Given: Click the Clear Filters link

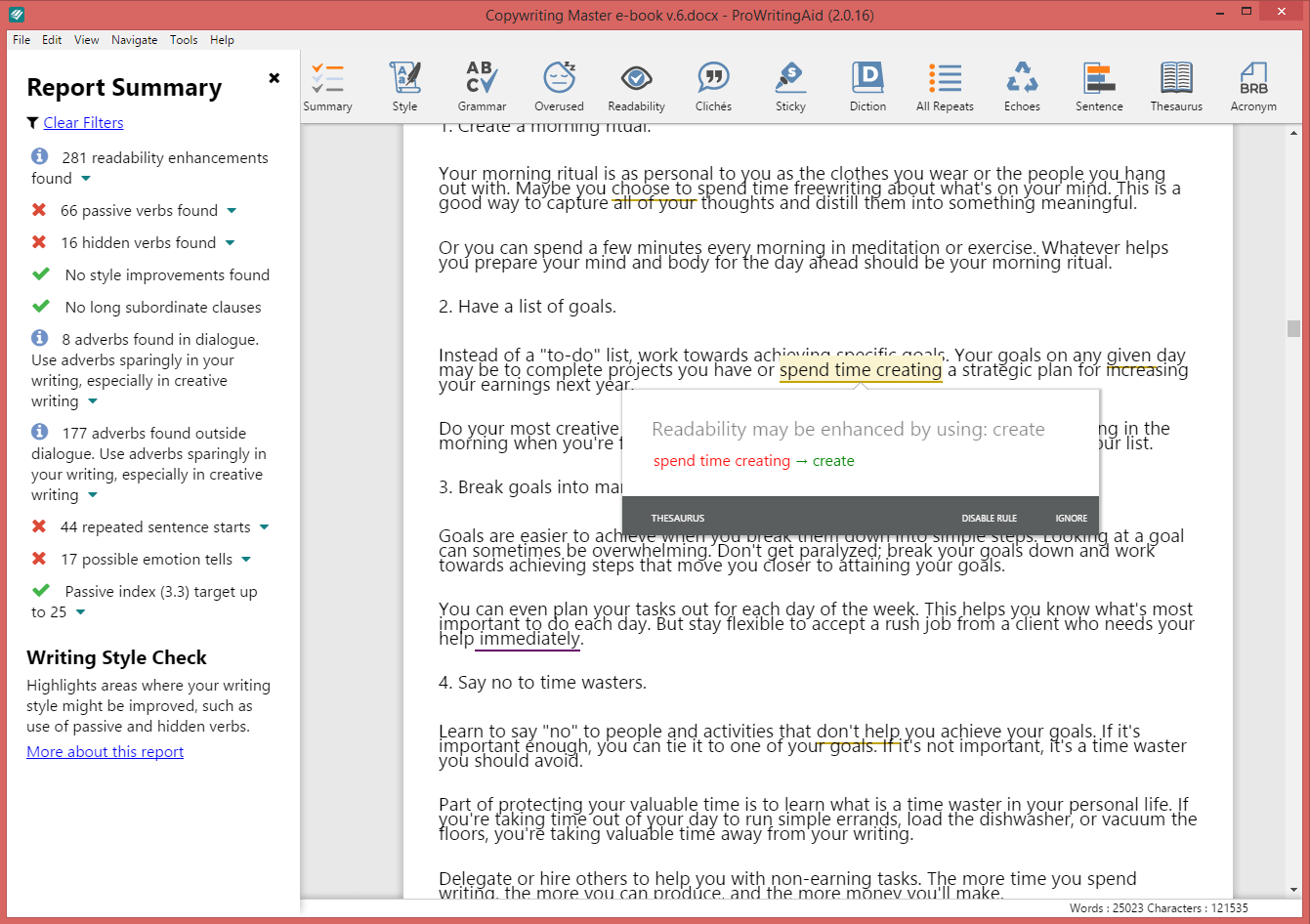Looking at the screenshot, I should point(83,122).
